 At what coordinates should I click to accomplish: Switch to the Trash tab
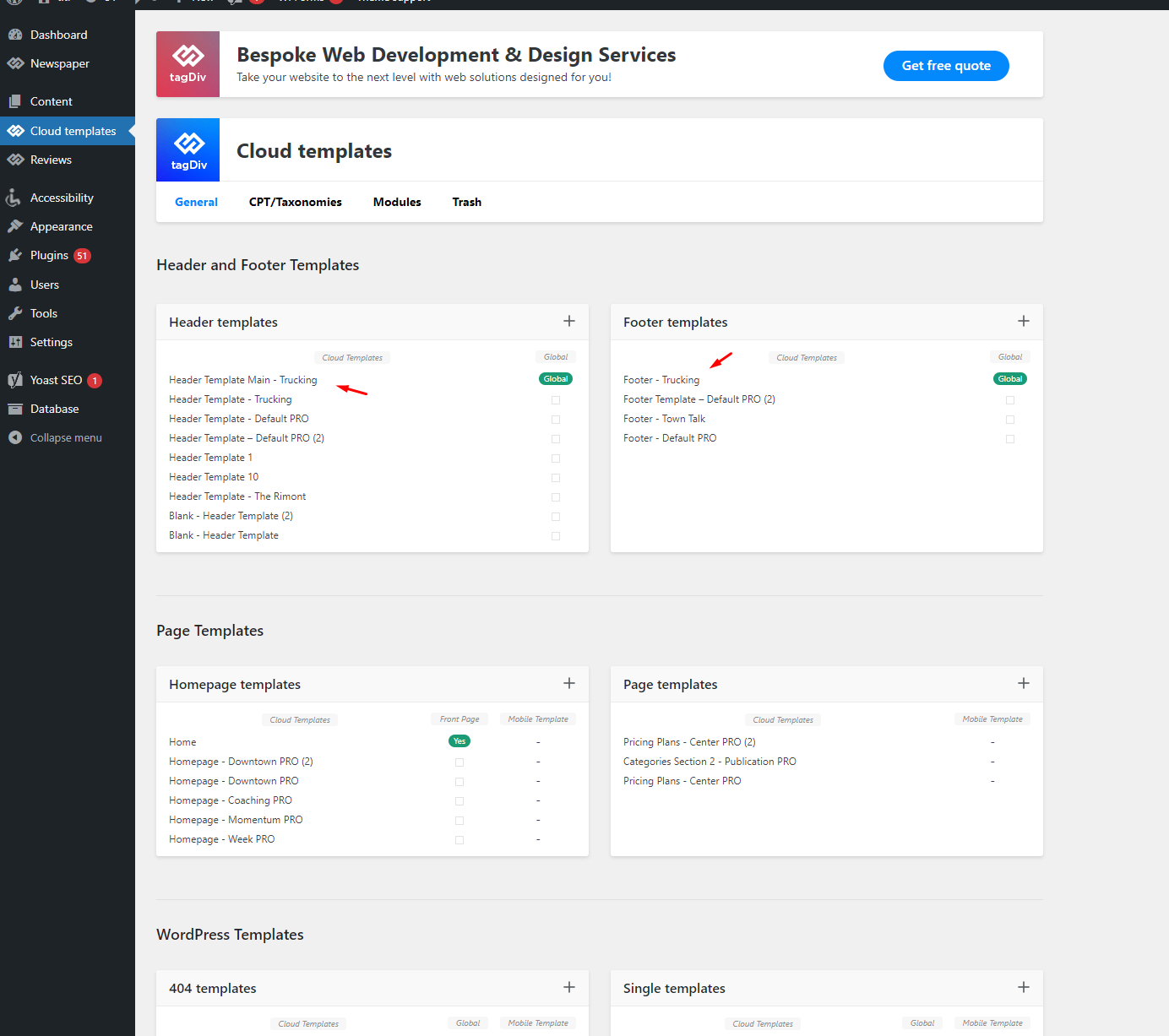467,202
